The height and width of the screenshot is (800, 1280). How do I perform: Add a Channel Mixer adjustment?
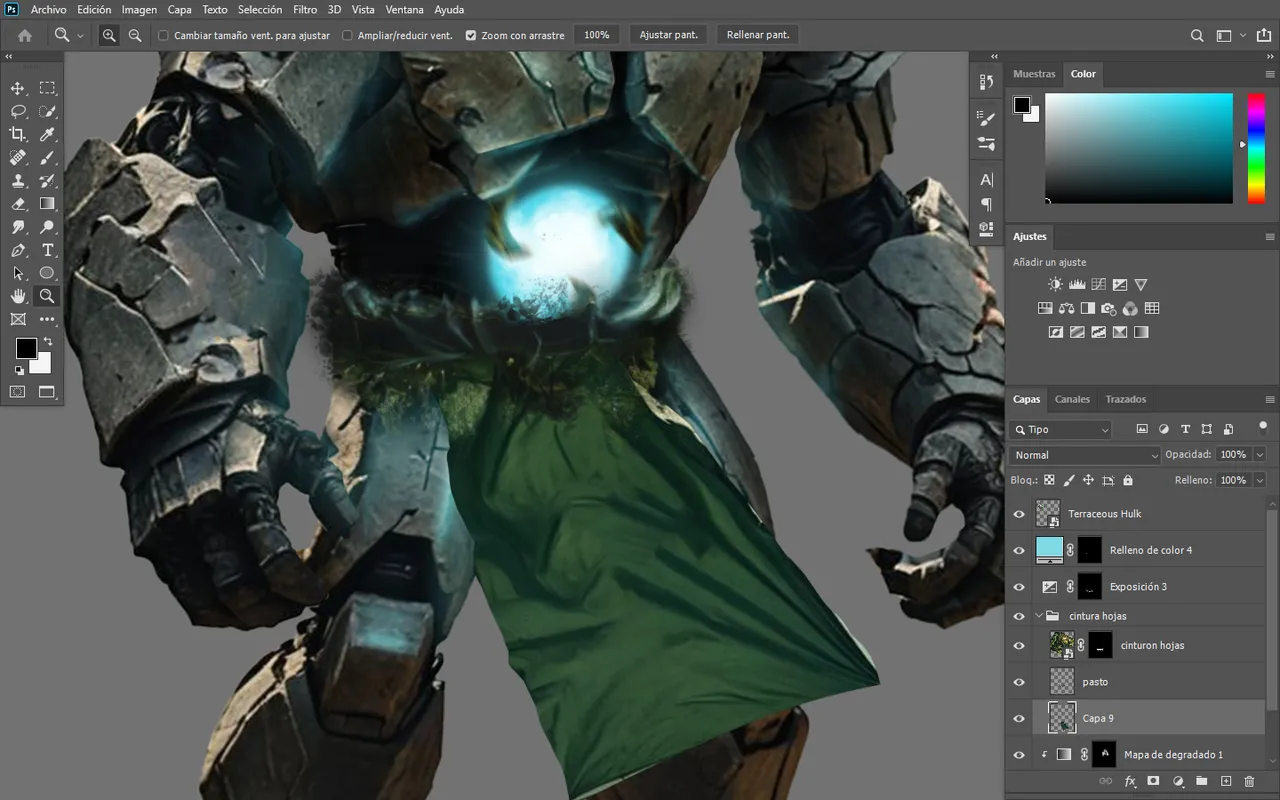pos(1130,308)
